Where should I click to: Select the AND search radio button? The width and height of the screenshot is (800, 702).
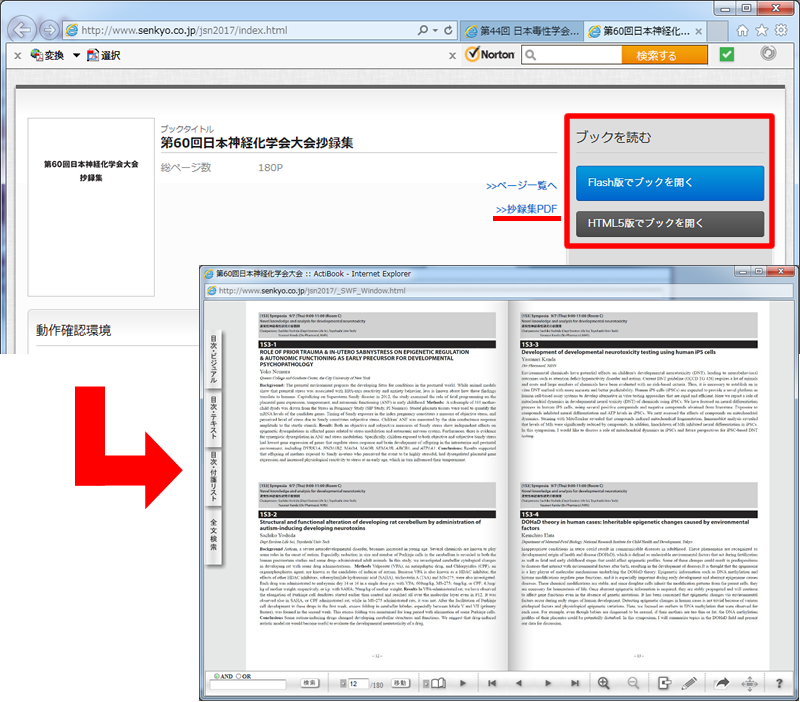pos(216,676)
